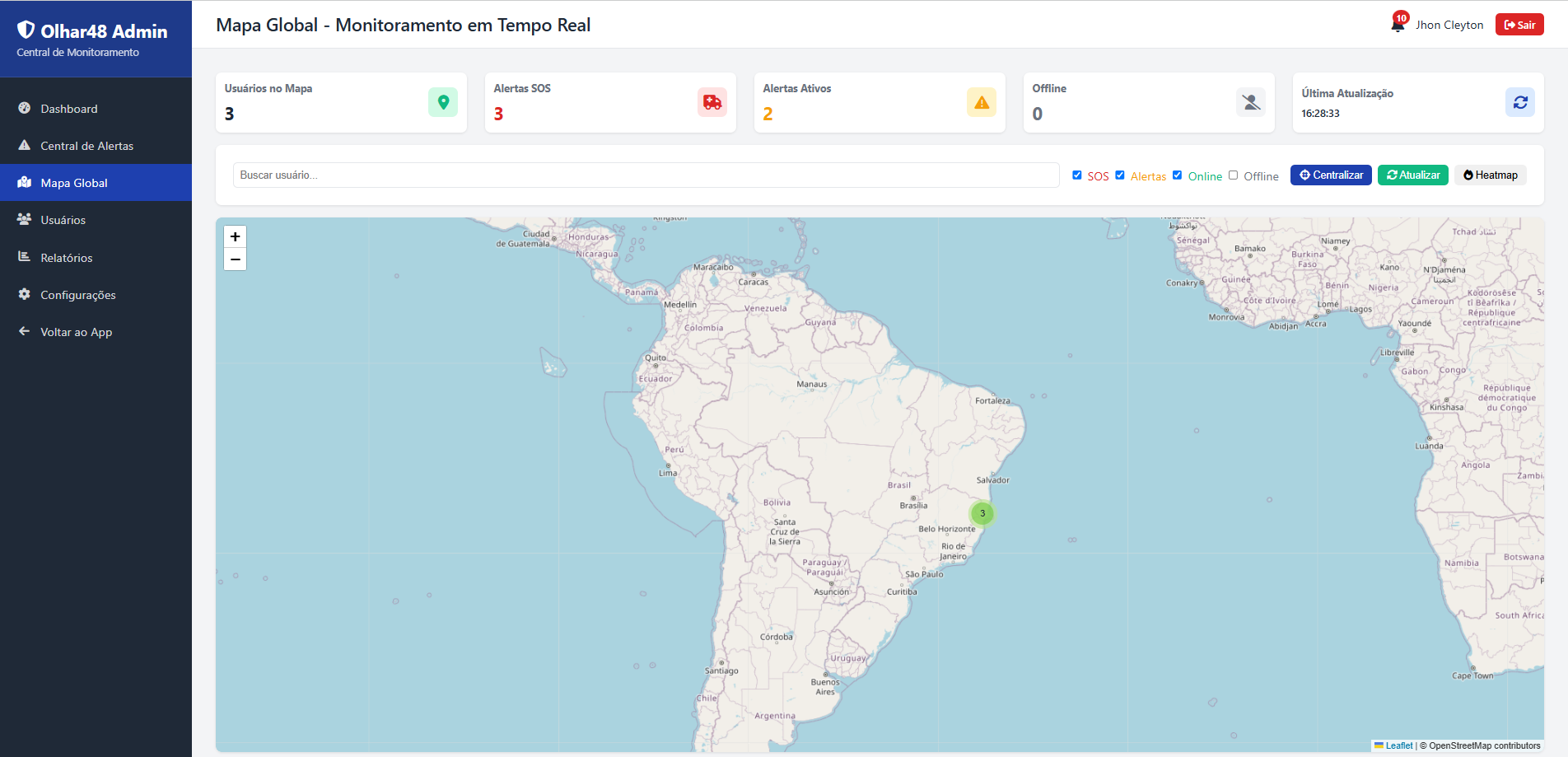1568x757 pixels.
Task: Click the green map pin icon
Action: (443, 102)
